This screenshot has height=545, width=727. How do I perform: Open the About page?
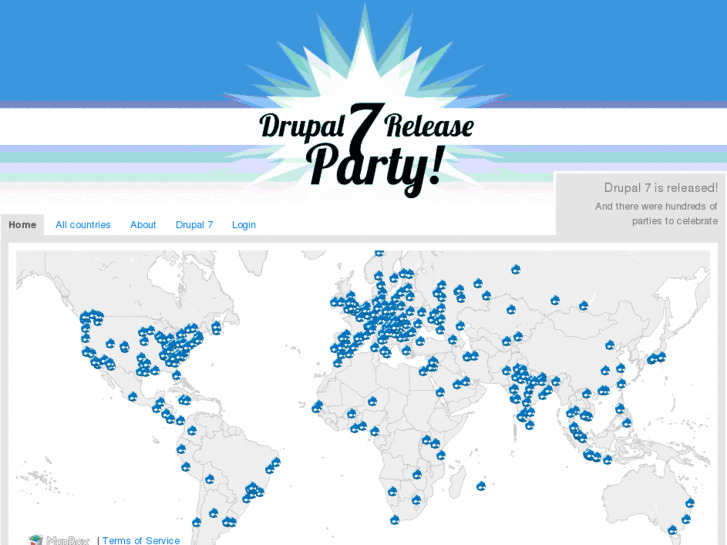point(143,225)
